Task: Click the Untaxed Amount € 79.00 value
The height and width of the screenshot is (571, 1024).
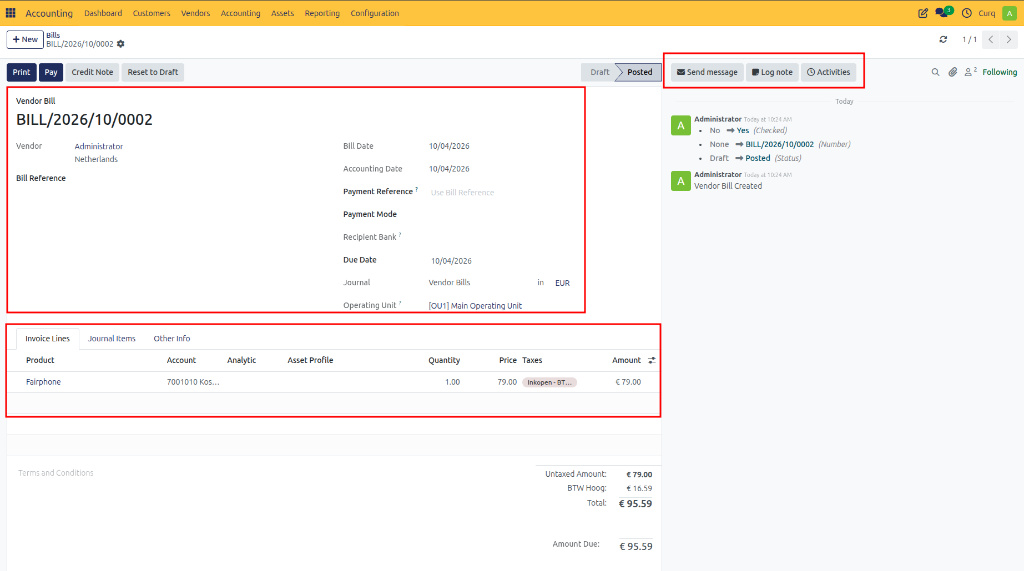Action: tap(639, 474)
